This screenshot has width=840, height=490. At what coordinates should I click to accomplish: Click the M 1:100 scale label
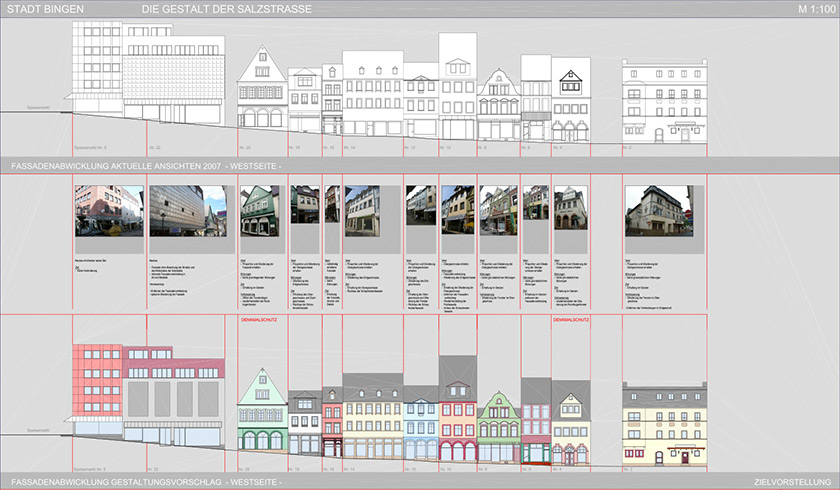(816, 9)
